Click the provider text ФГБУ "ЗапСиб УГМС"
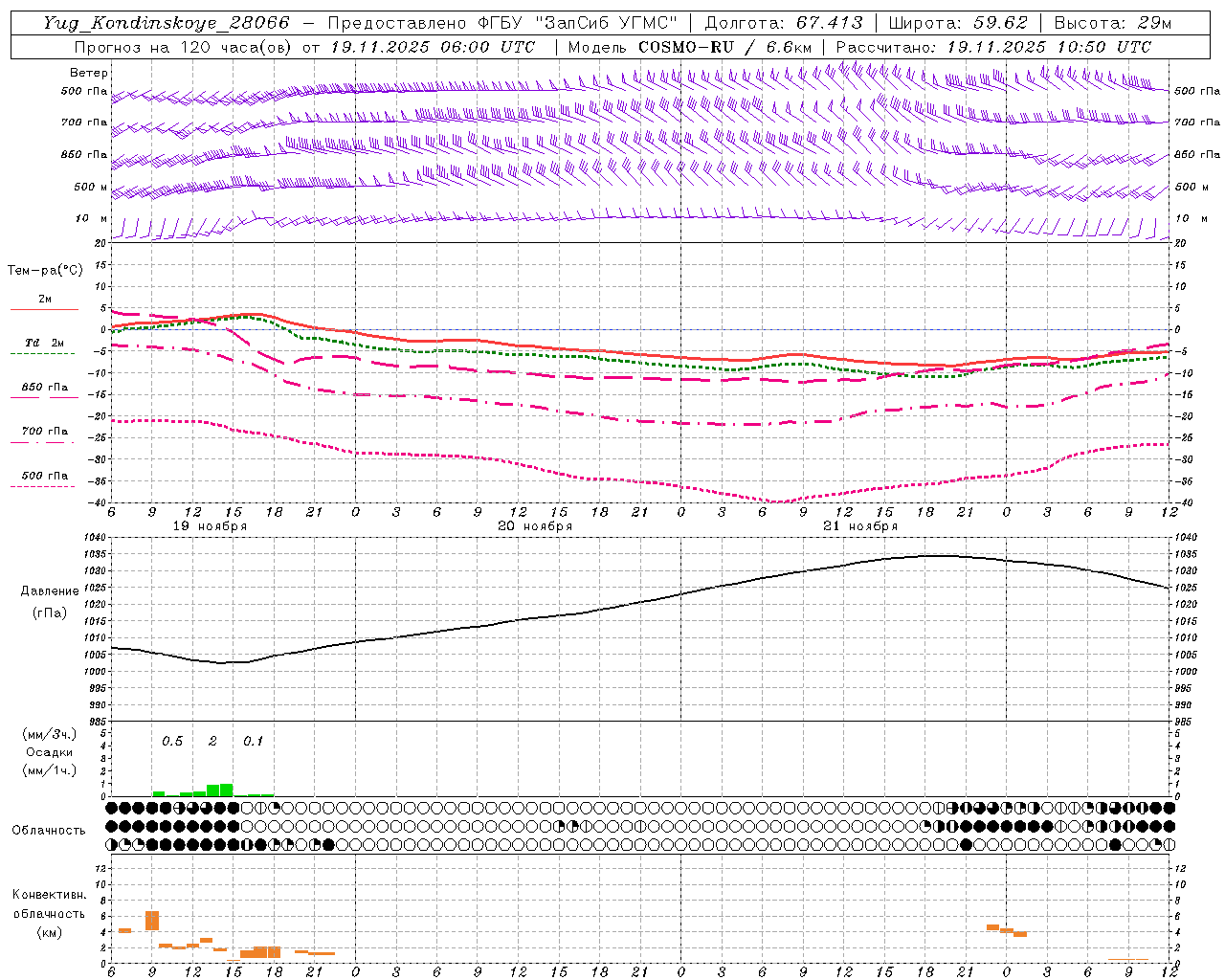 pyautogui.click(x=576, y=23)
